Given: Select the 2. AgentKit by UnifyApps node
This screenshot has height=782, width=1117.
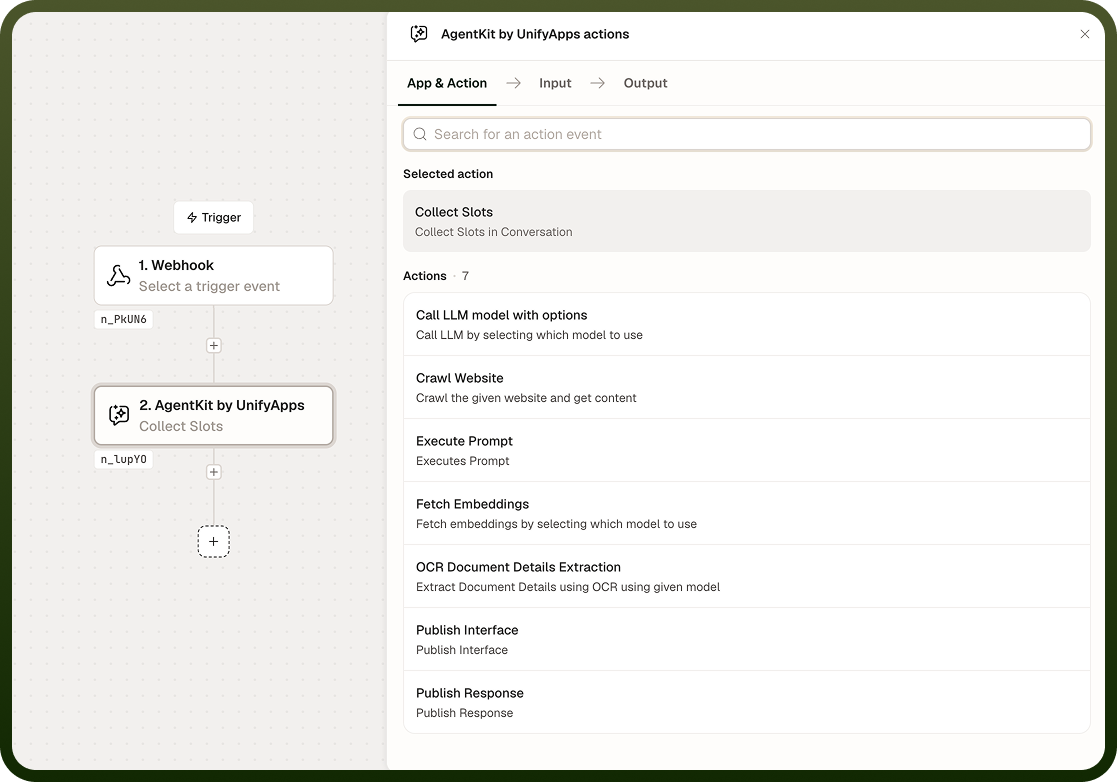Looking at the screenshot, I should [214, 415].
